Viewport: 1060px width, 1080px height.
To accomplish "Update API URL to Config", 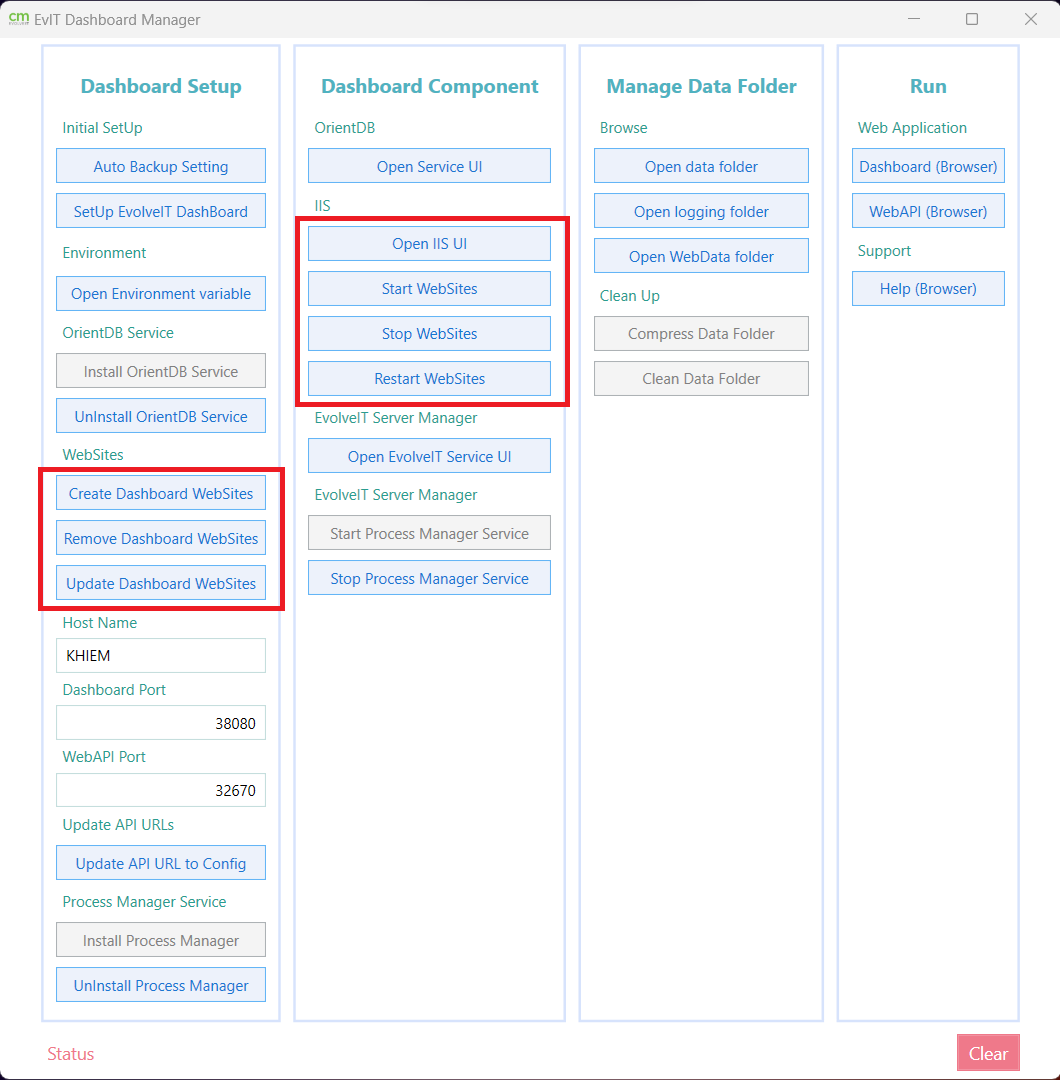I will (x=160, y=863).
